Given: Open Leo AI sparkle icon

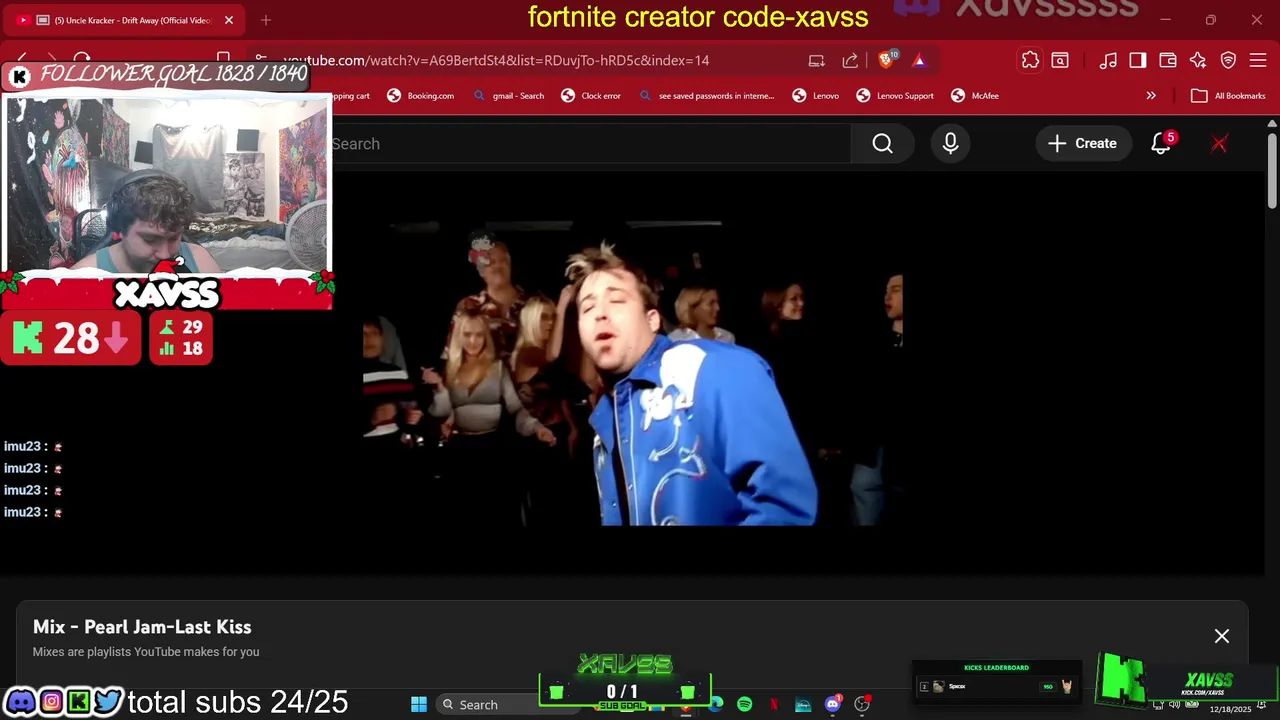Looking at the screenshot, I should click(1198, 60).
